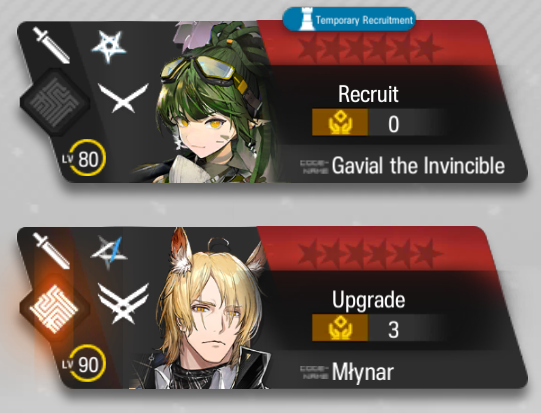Click the LV 90 level ring
Screen dimensions: 541x413
tap(87, 364)
